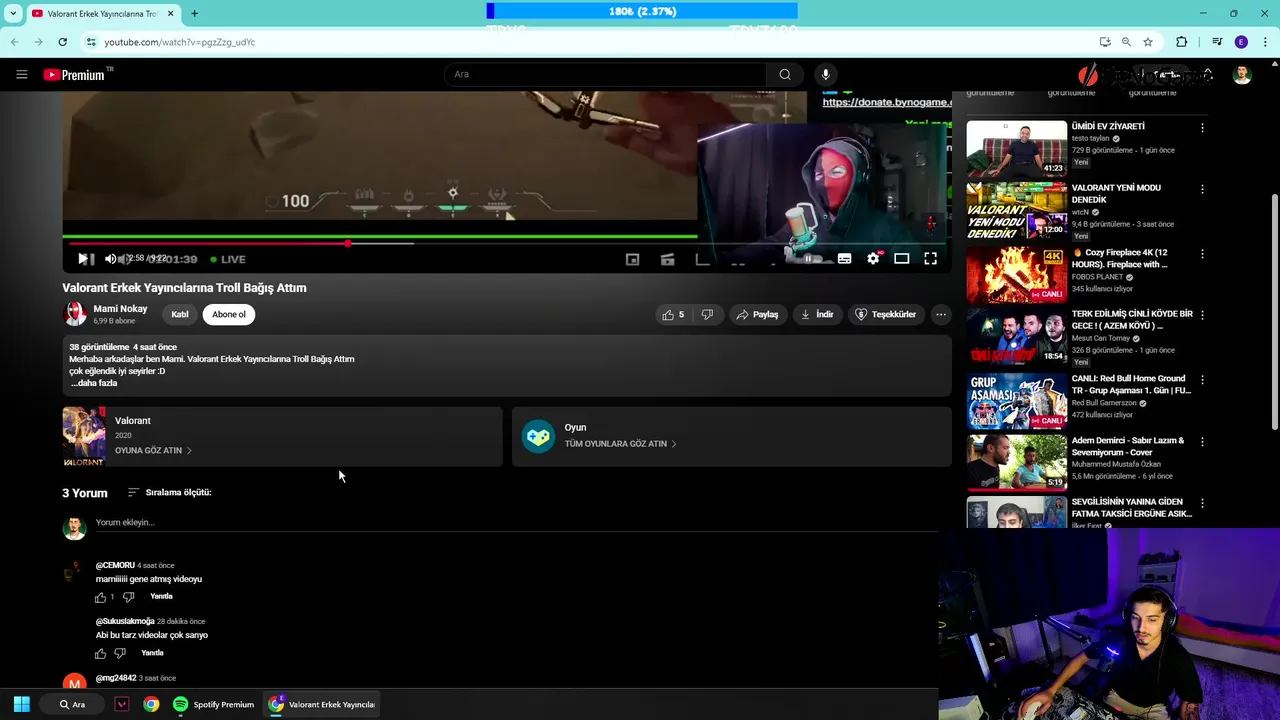1280x720 pixels.
Task: Open a new Chrome tab
Action: (194, 14)
